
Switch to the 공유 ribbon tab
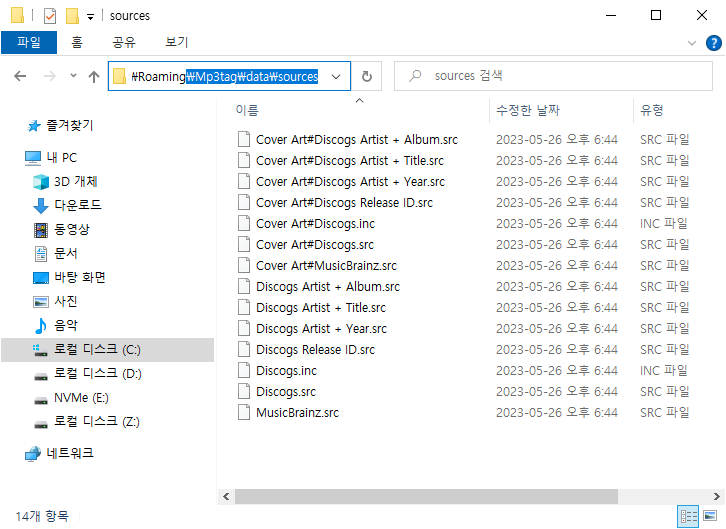[x=124, y=43]
